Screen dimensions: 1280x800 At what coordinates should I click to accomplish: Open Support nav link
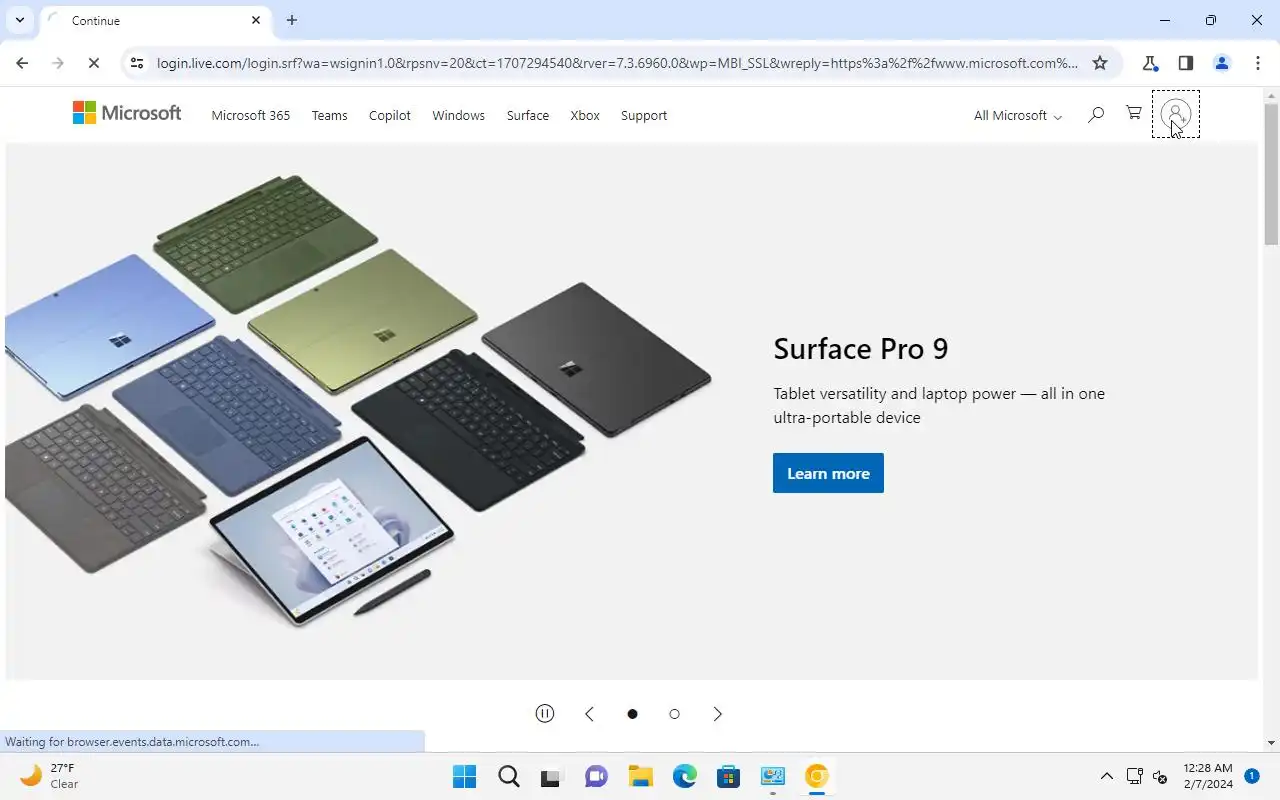pos(644,115)
